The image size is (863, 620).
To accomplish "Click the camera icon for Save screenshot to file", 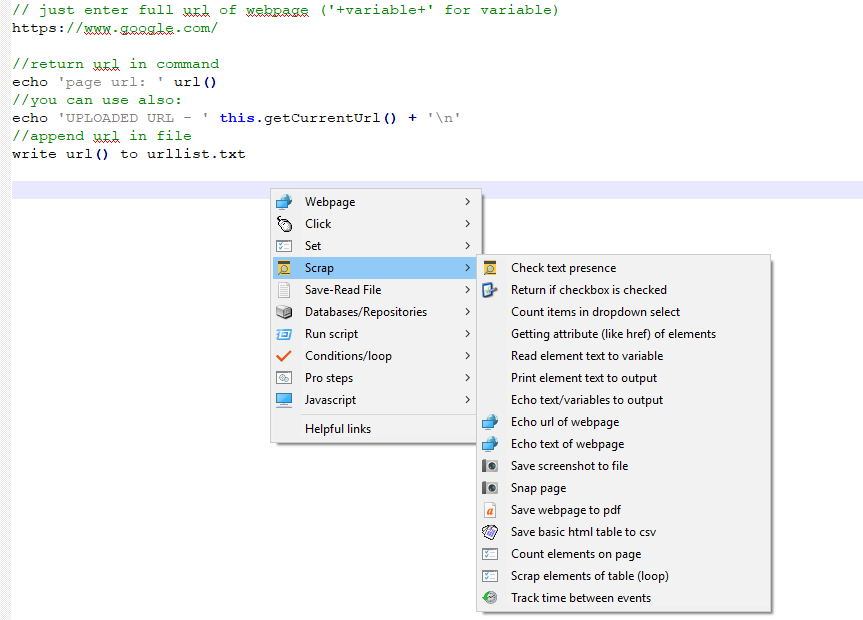I will pyautogui.click(x=490, y=466).
